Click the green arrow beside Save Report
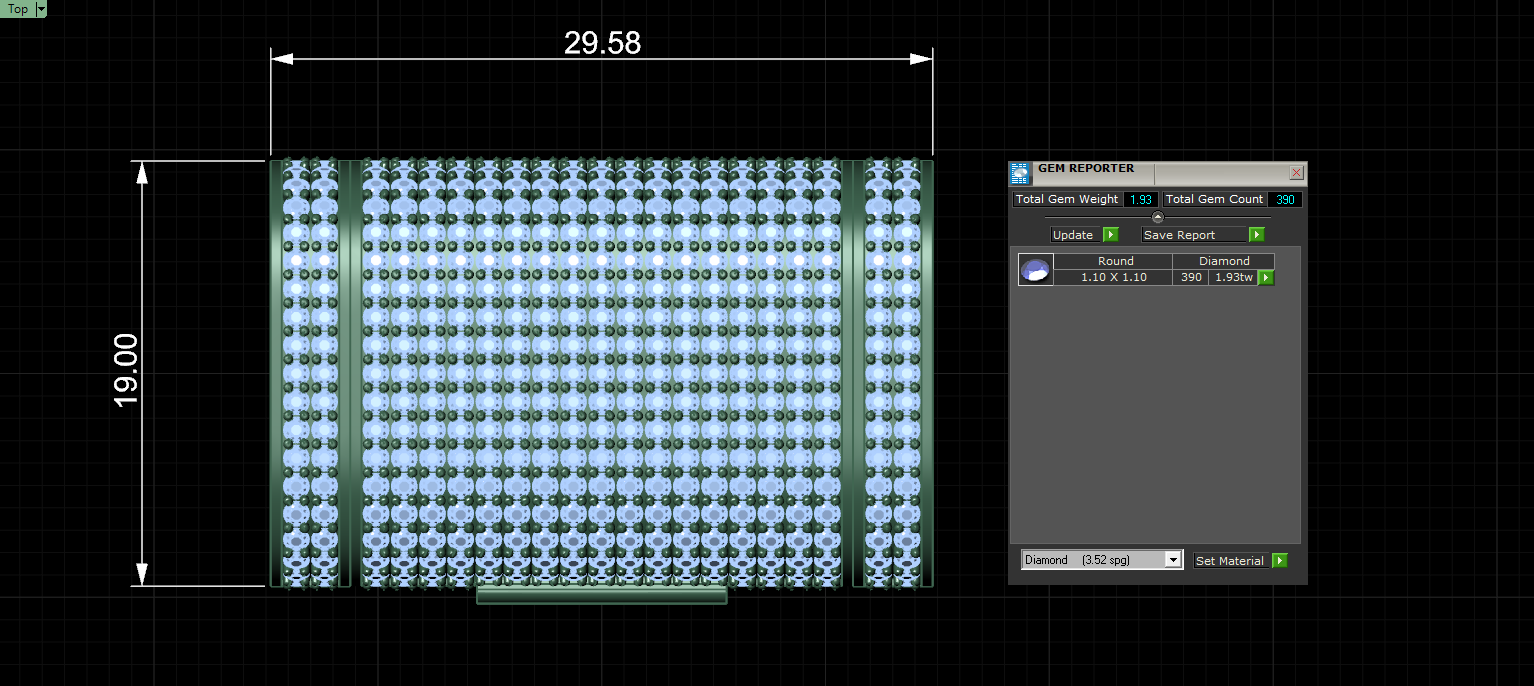 [x=1257, y=235]
